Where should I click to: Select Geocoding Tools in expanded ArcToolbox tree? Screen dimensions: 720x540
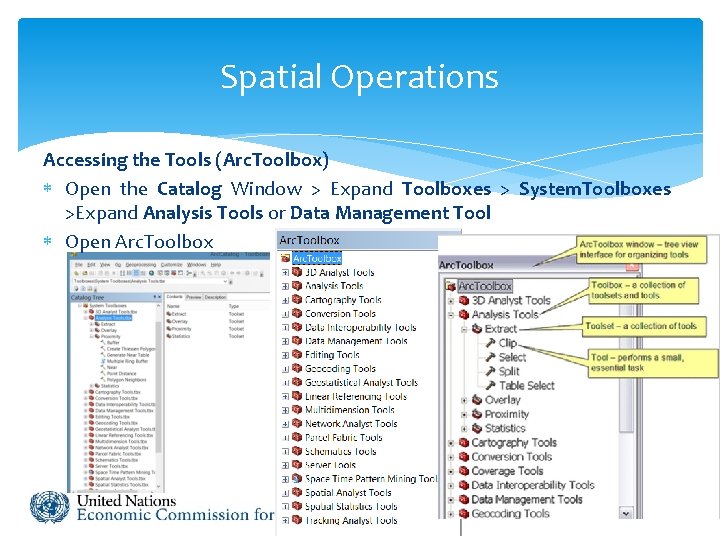pos(510,513)
